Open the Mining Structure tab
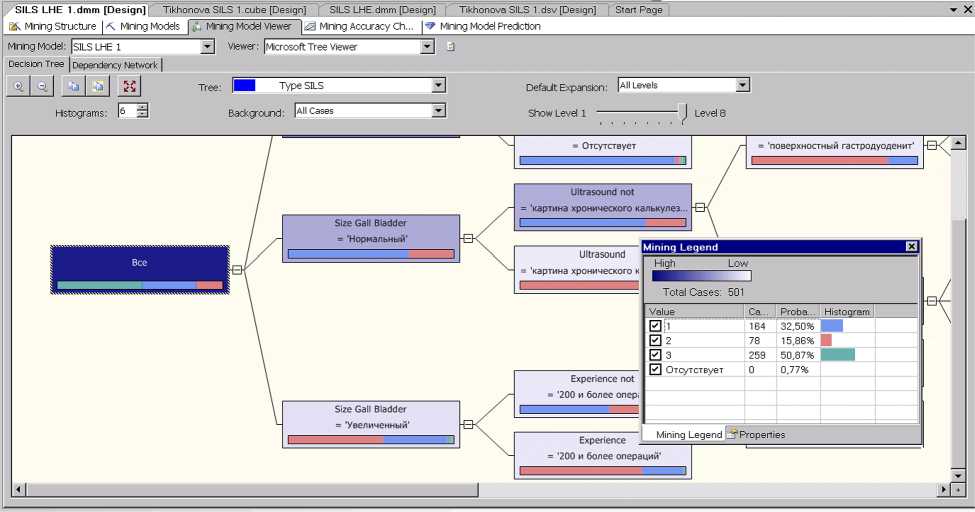 (53, 26)
